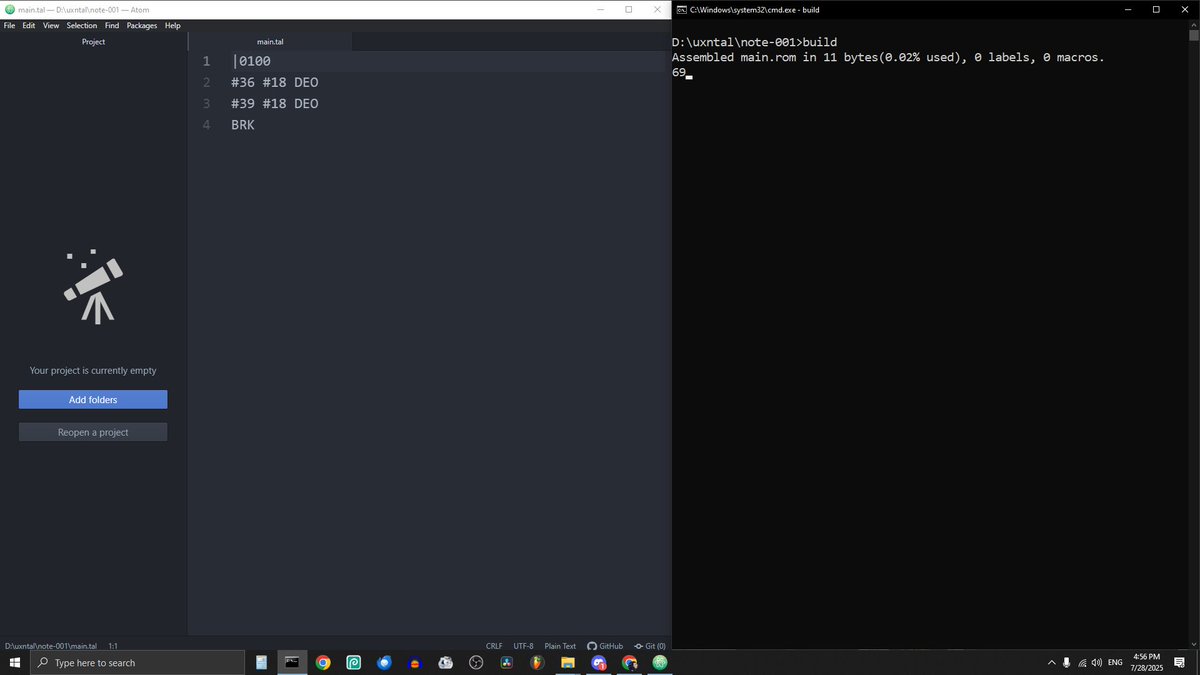1200x675 pixels.
Task: Open the View menu in Atom
Action: pyautogui.click(x=51, y=25)
